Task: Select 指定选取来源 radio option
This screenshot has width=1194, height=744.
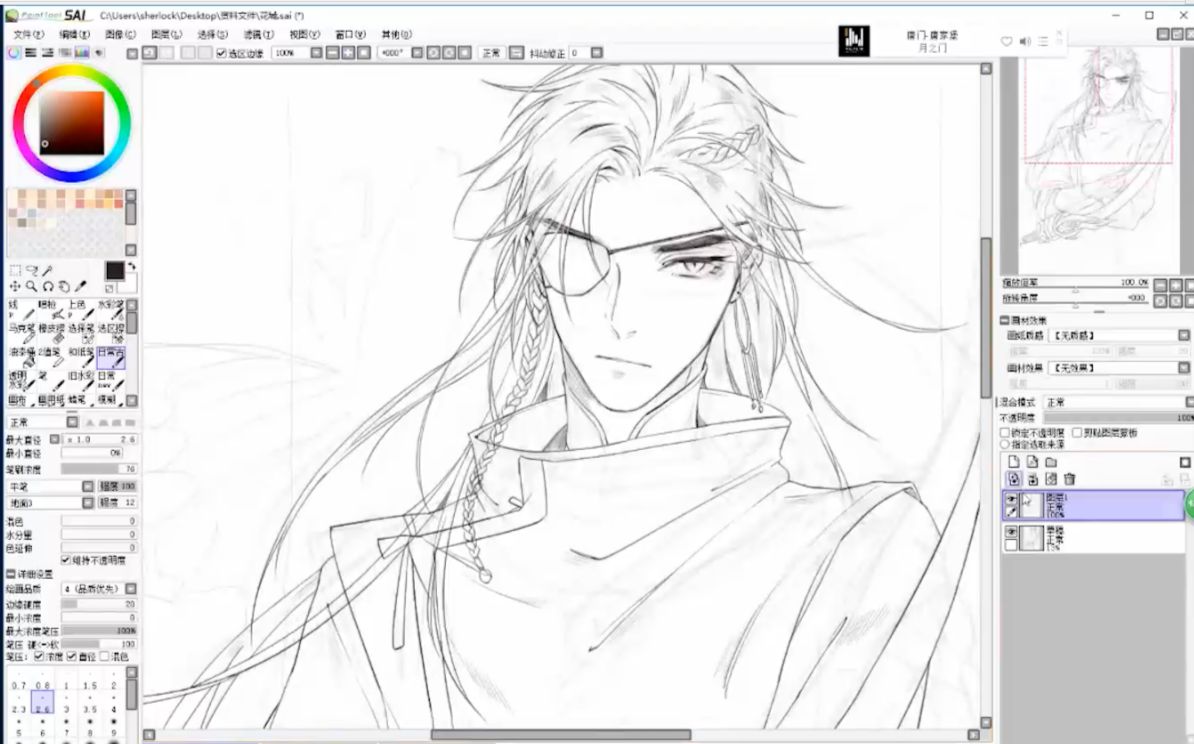Action: point(1005,443)
